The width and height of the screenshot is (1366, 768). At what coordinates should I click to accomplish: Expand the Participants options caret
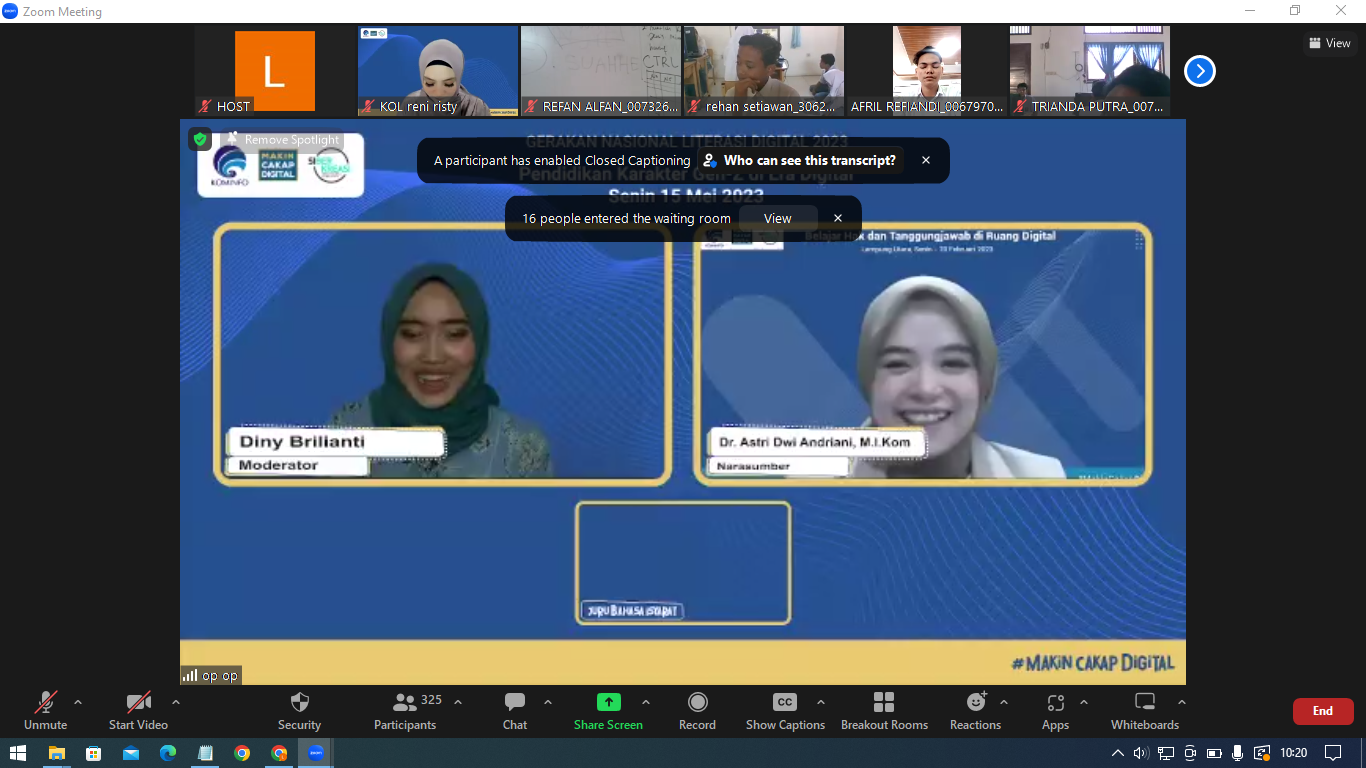coord(460,702)
